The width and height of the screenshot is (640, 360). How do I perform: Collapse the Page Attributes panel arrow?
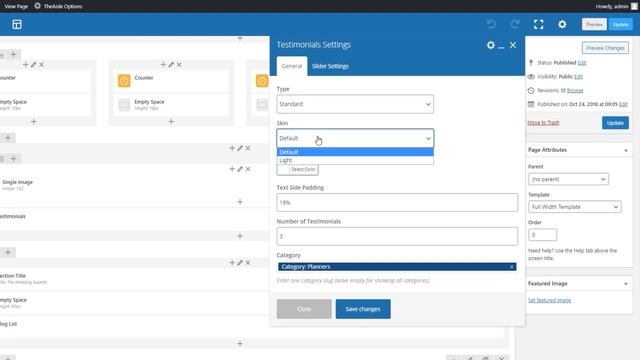[x=626, y=150]
